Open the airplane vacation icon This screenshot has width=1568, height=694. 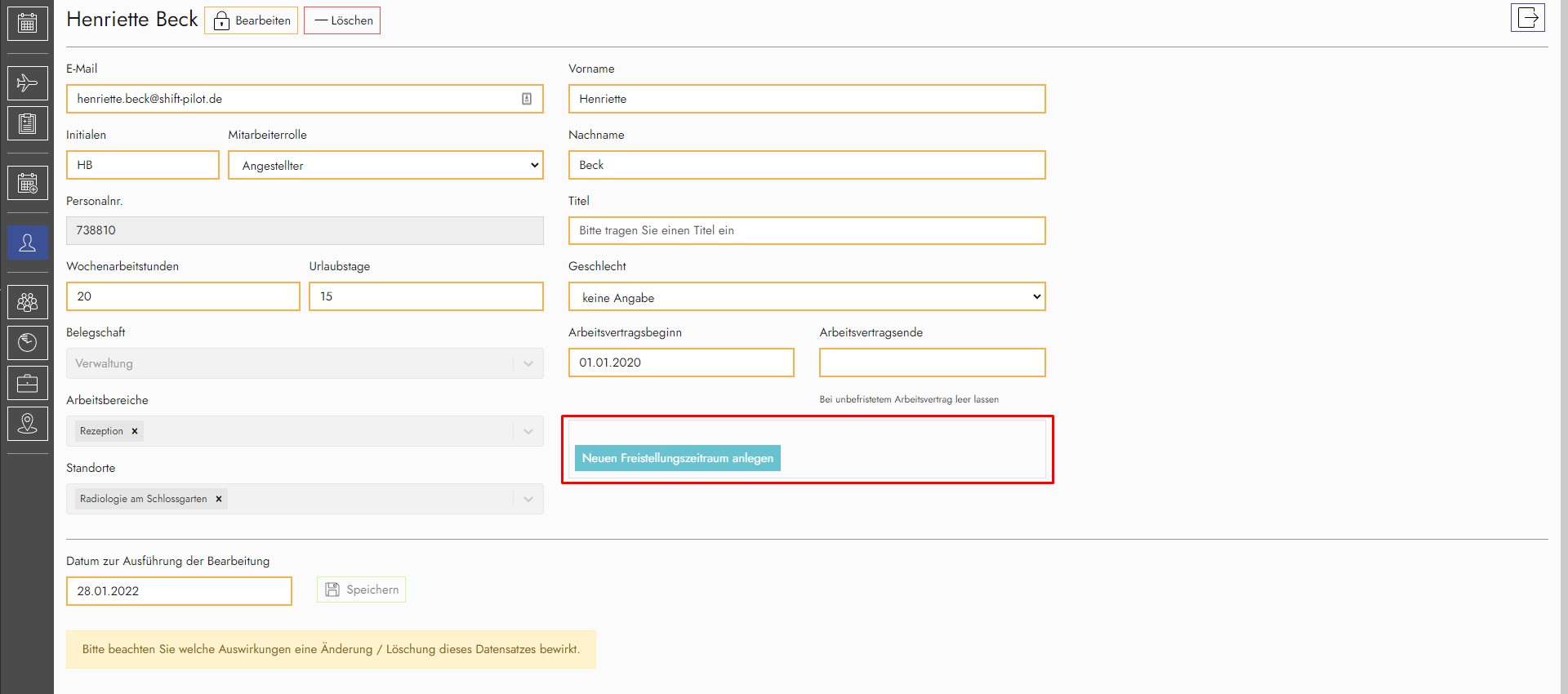point(27,83)
